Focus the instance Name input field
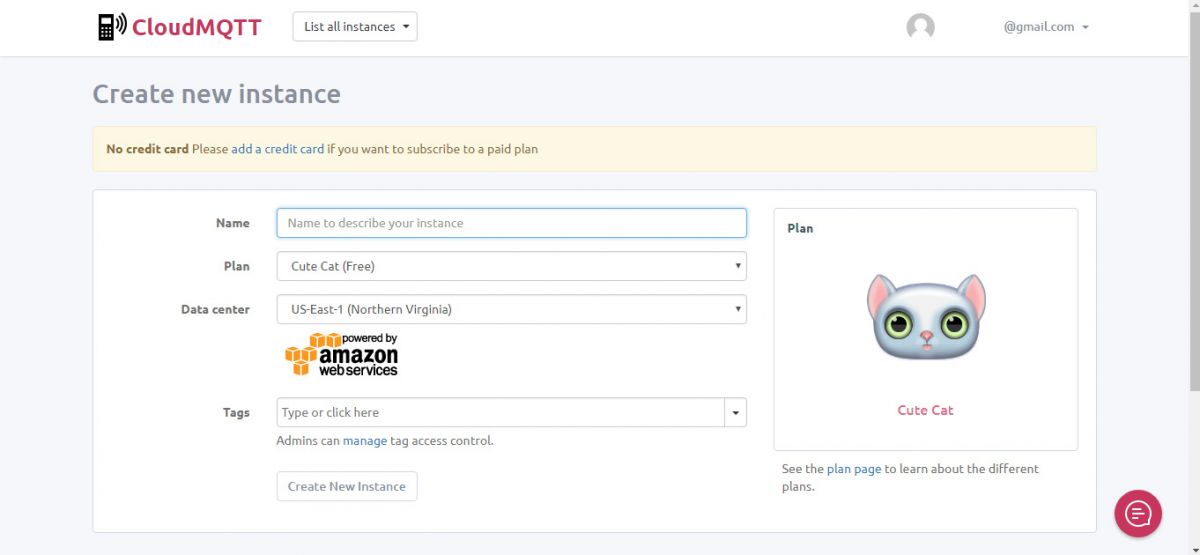This screenshot has width=1200, height=555. tap(511, 223)
